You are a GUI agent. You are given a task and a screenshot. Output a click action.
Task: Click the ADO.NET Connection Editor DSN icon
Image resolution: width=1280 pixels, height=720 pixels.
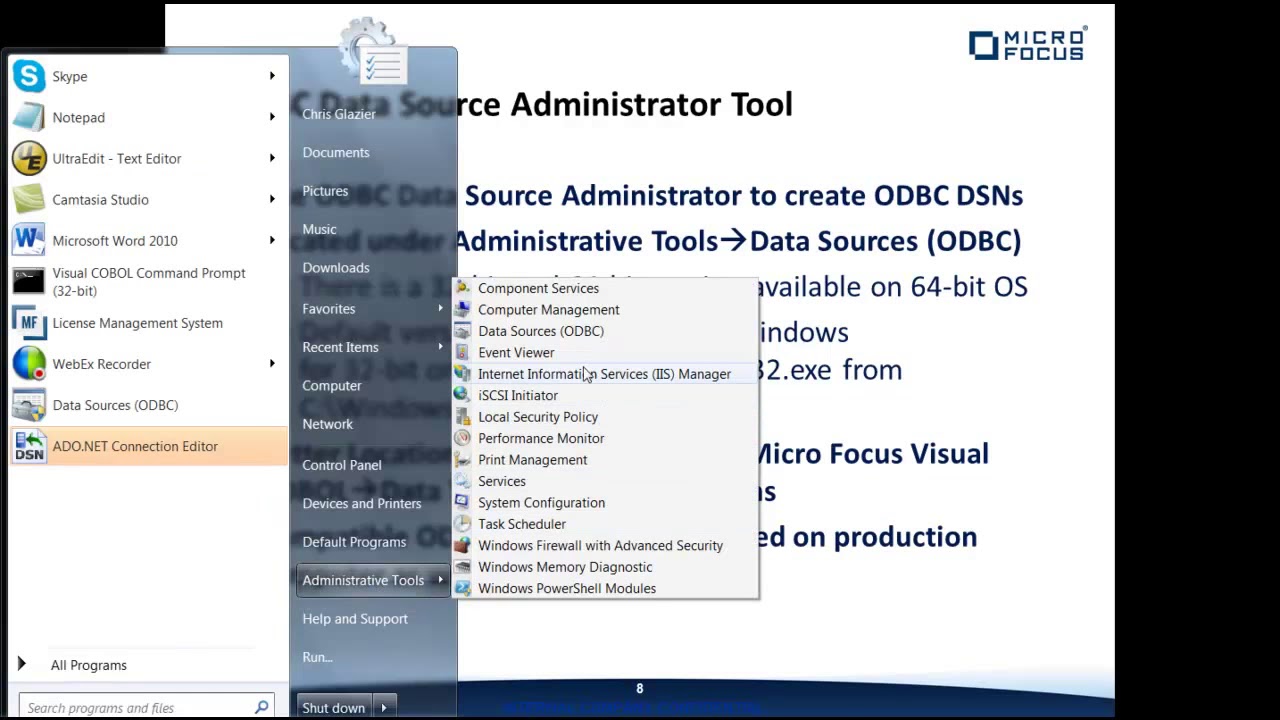(x=29, y=446)
